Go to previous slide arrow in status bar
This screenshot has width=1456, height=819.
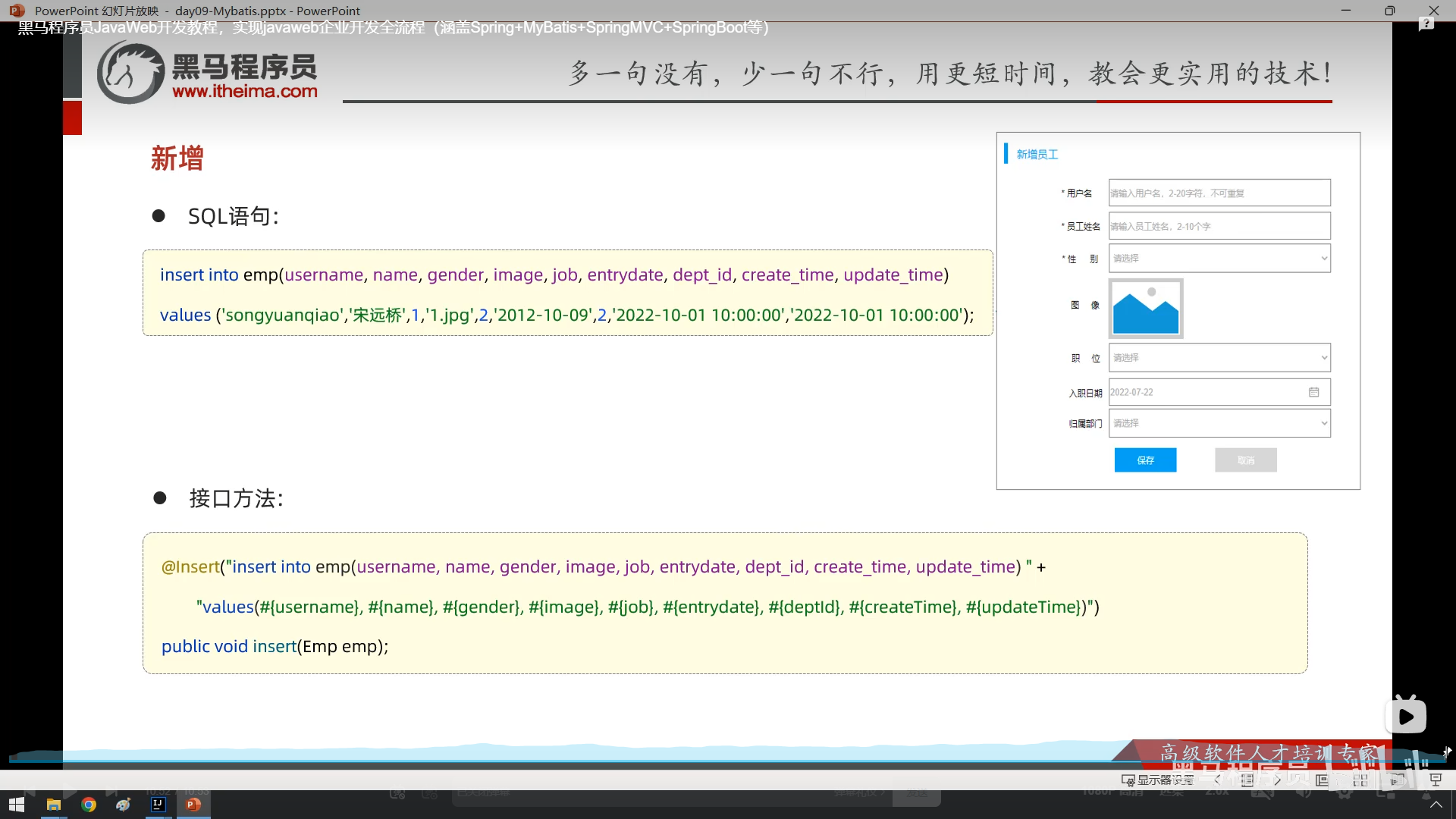click(x=1217, y=780)
